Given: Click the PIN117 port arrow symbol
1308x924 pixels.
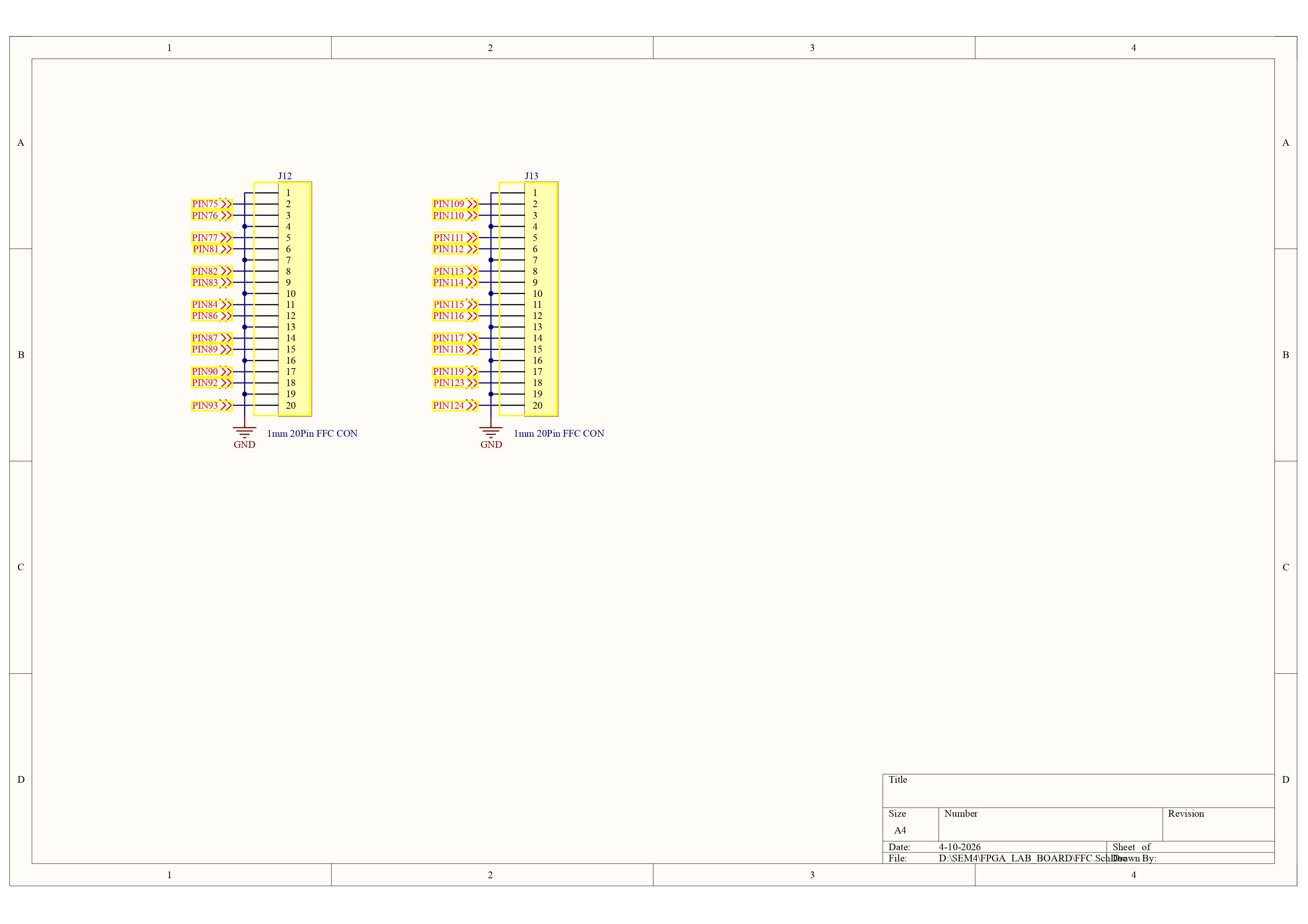Looking at the screenshot, I should (x=454, y=338).
